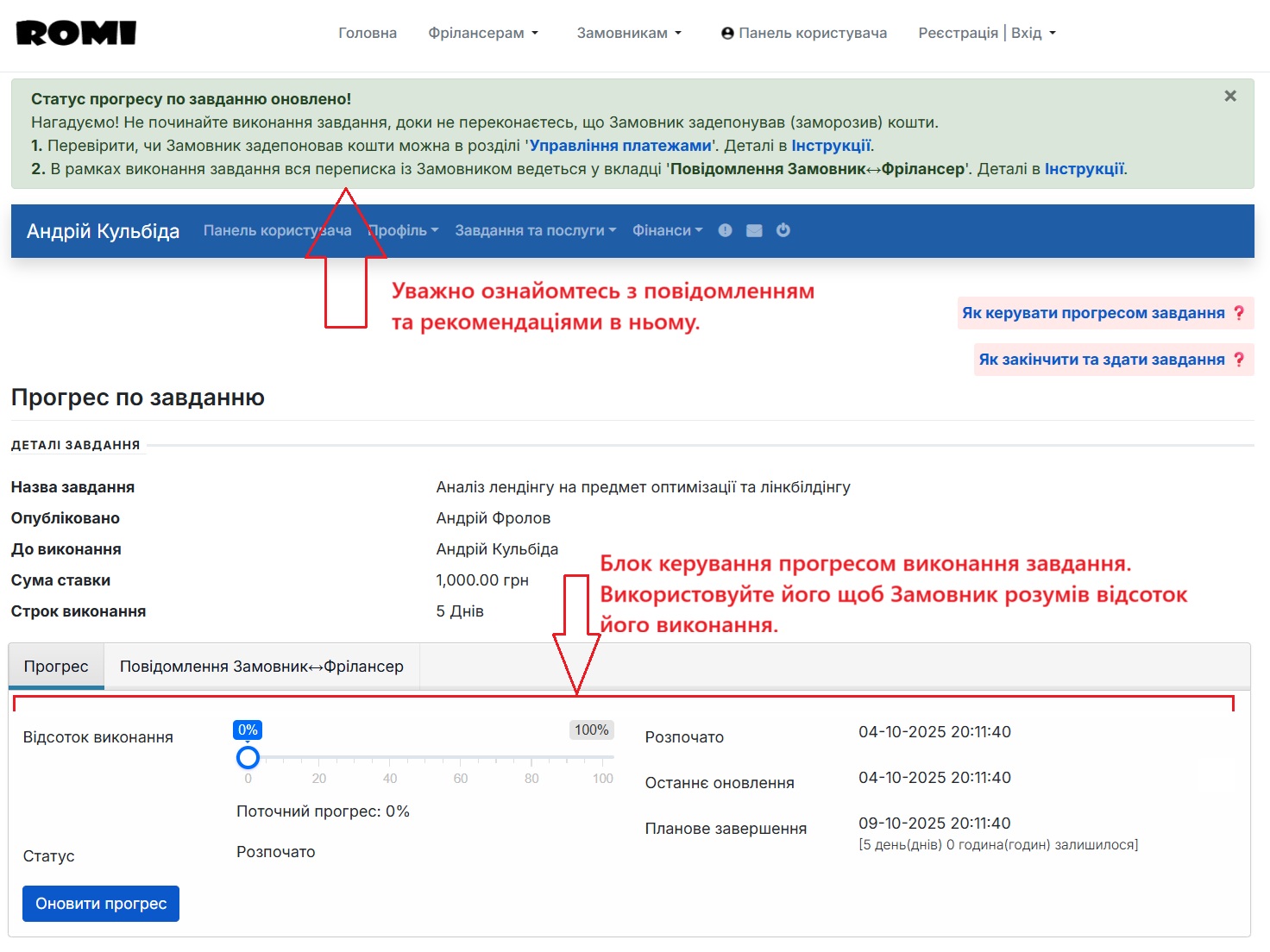Click question mark on Як закінчити та здати завдання
Viewport: 1270px width, 952px height.
1240,360
